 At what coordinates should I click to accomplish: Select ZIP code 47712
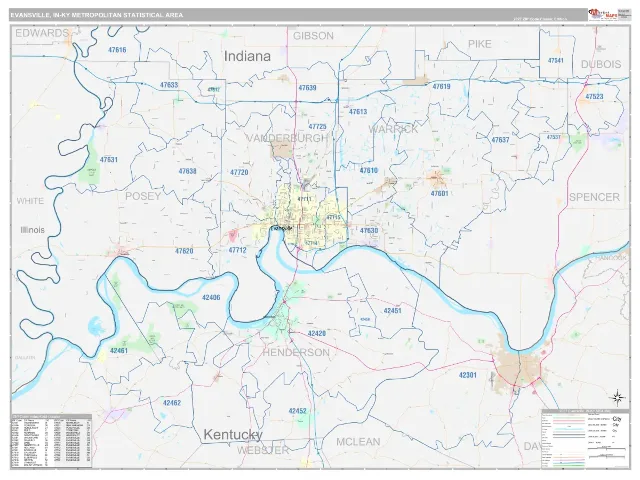tap(237, 250)
